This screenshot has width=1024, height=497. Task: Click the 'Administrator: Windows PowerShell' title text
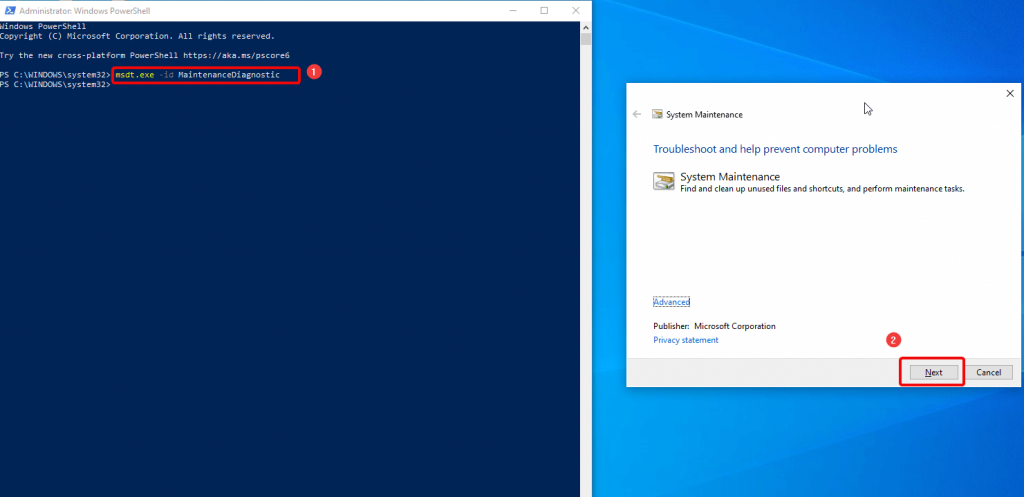[x=85, y=11]
